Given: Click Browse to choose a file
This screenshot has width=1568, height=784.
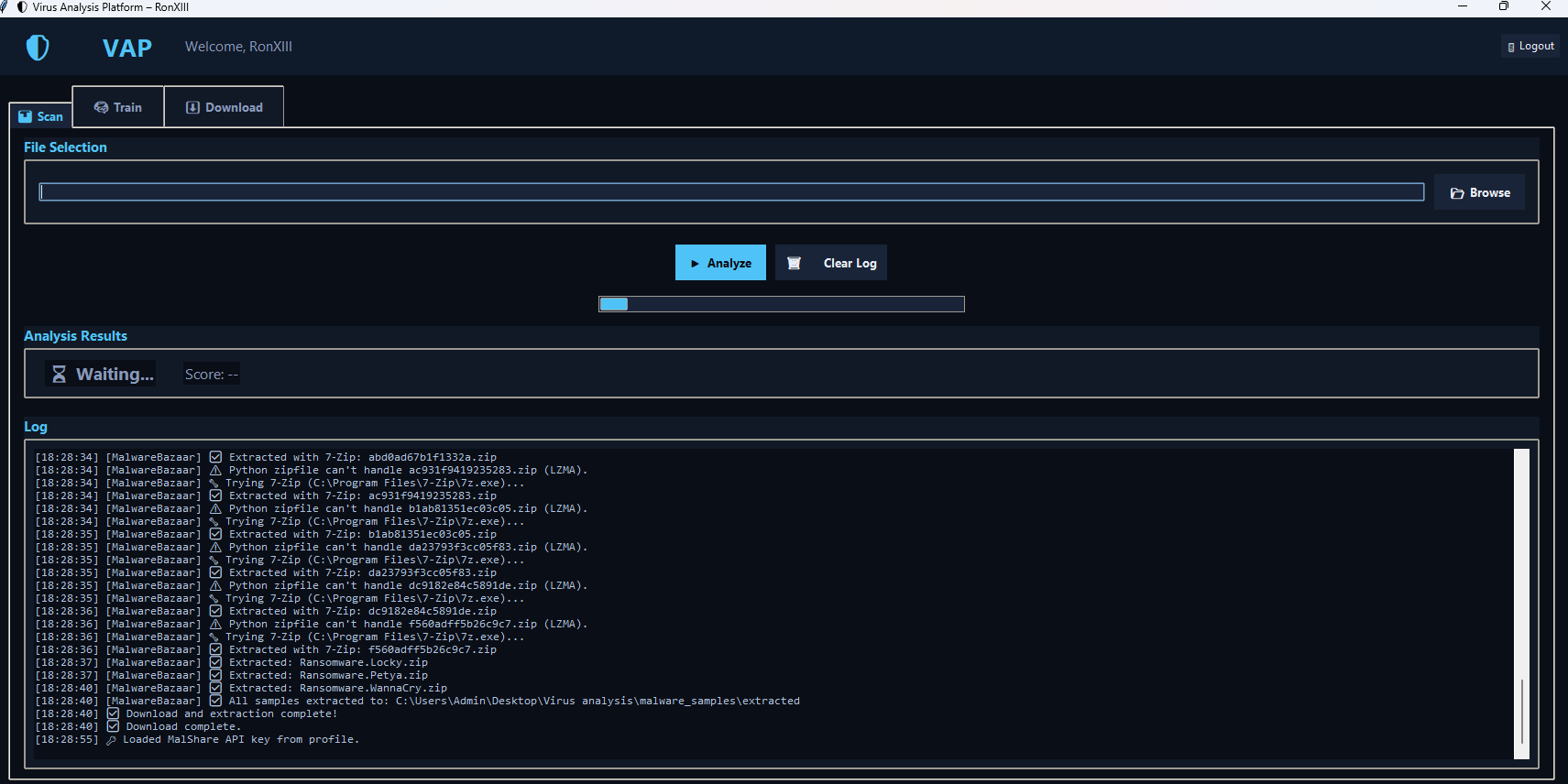Looking at the screenshot, I should pyautogui.click(x=1479, y=192).
